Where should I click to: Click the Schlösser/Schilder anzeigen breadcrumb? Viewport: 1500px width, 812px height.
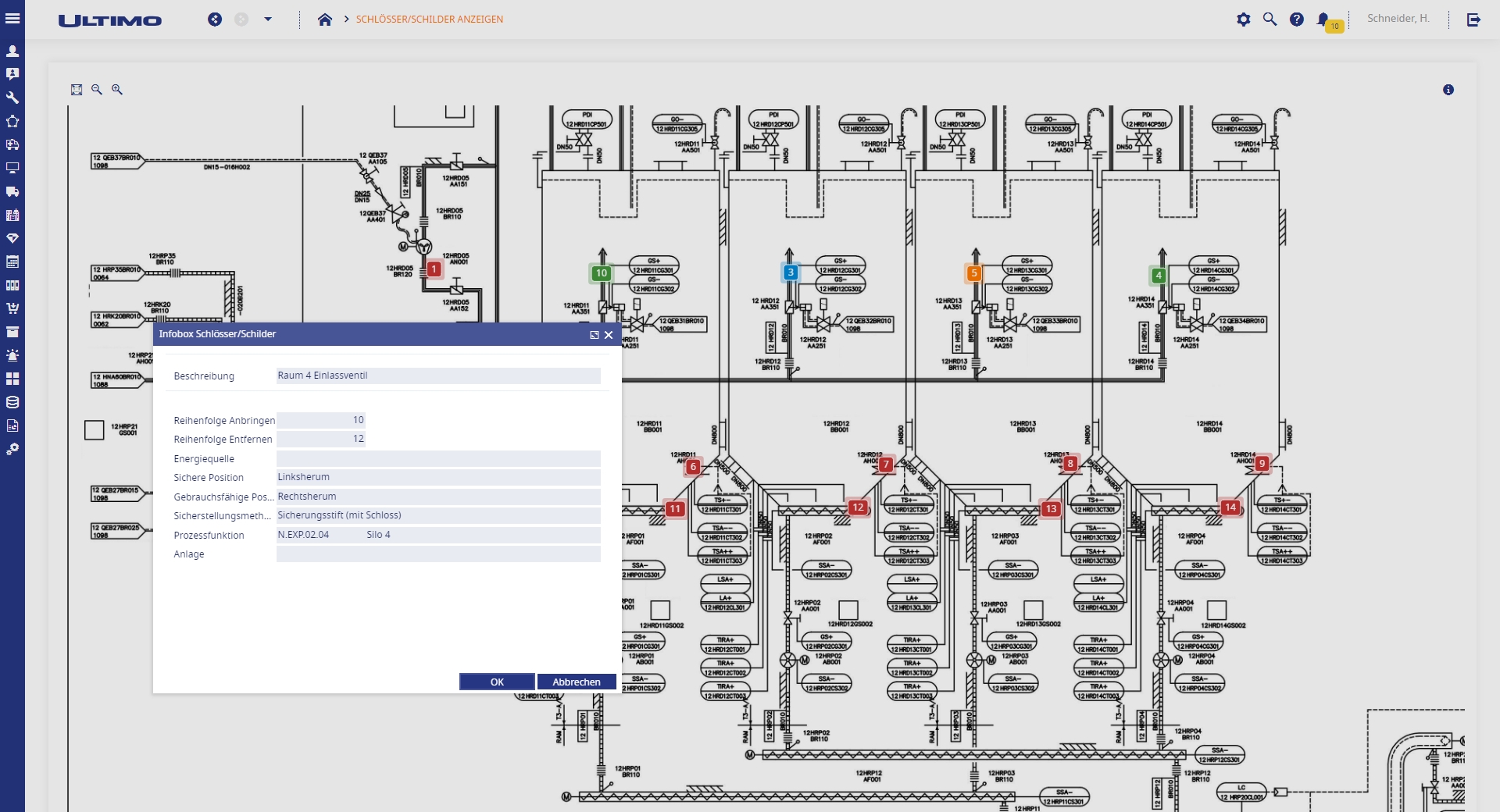pos(430,20)
